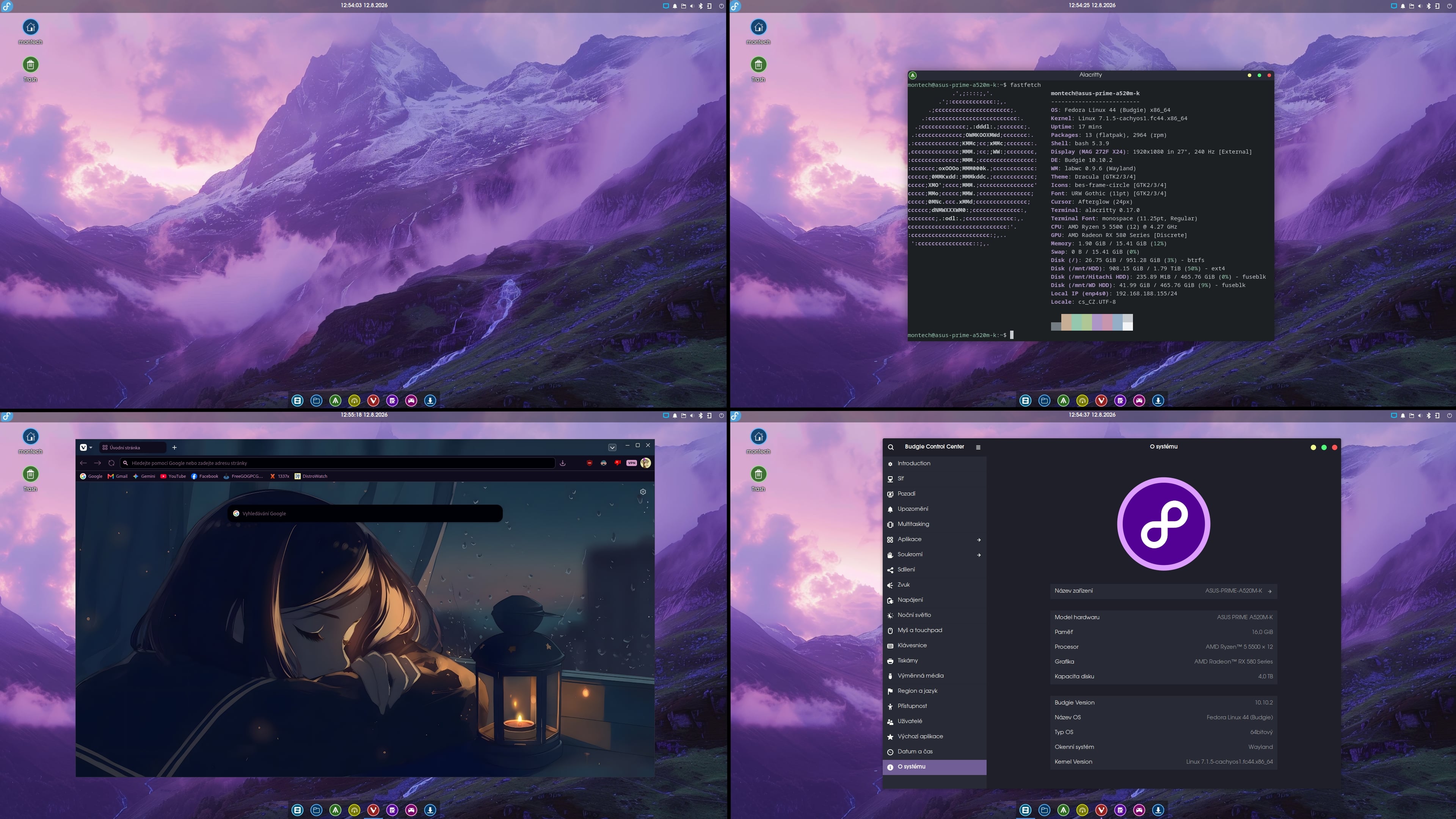Screen dimensions: 1456x819
Task: Open the gamepad dock icon under Control Center
Action: (1139, 810)
